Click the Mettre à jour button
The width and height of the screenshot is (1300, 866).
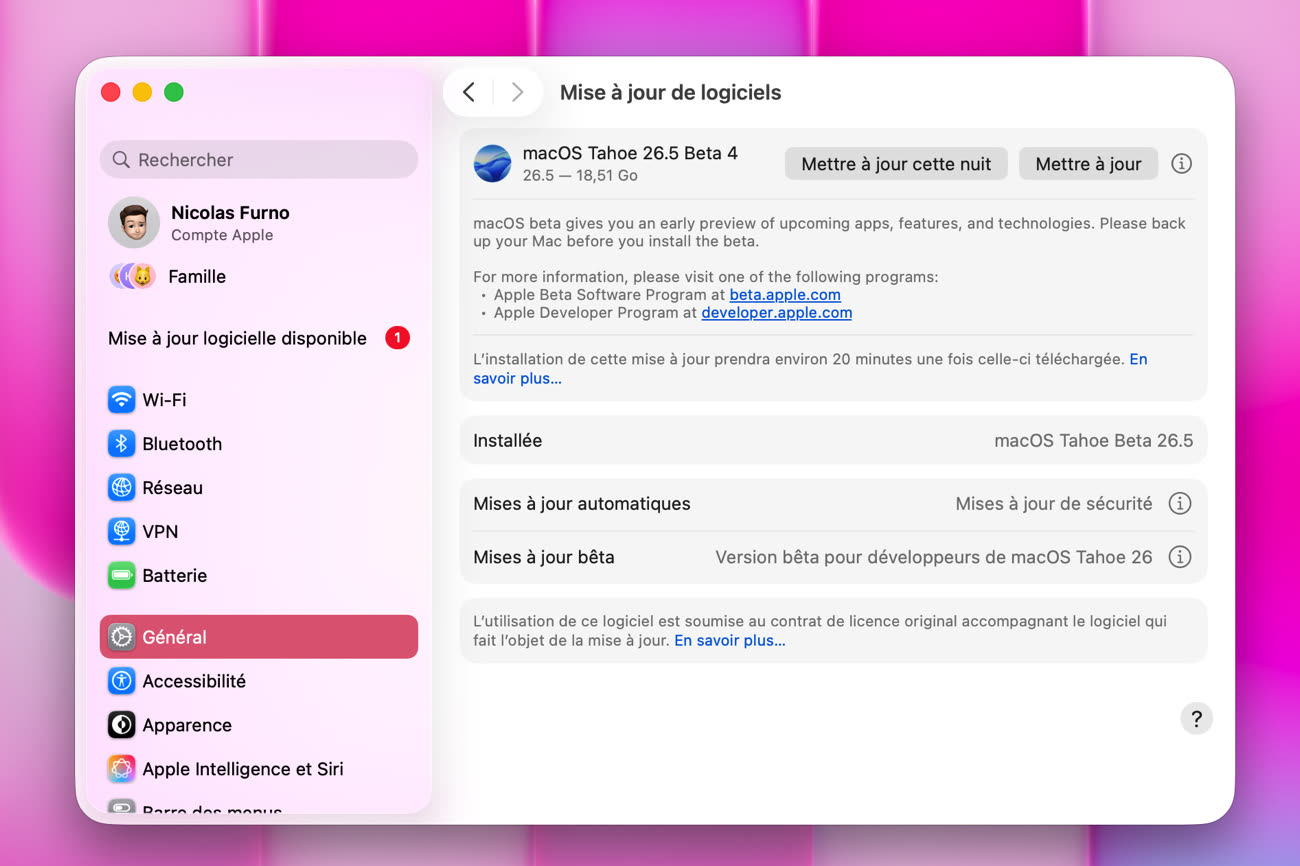pyautogui.click(x=1088, y=164)
